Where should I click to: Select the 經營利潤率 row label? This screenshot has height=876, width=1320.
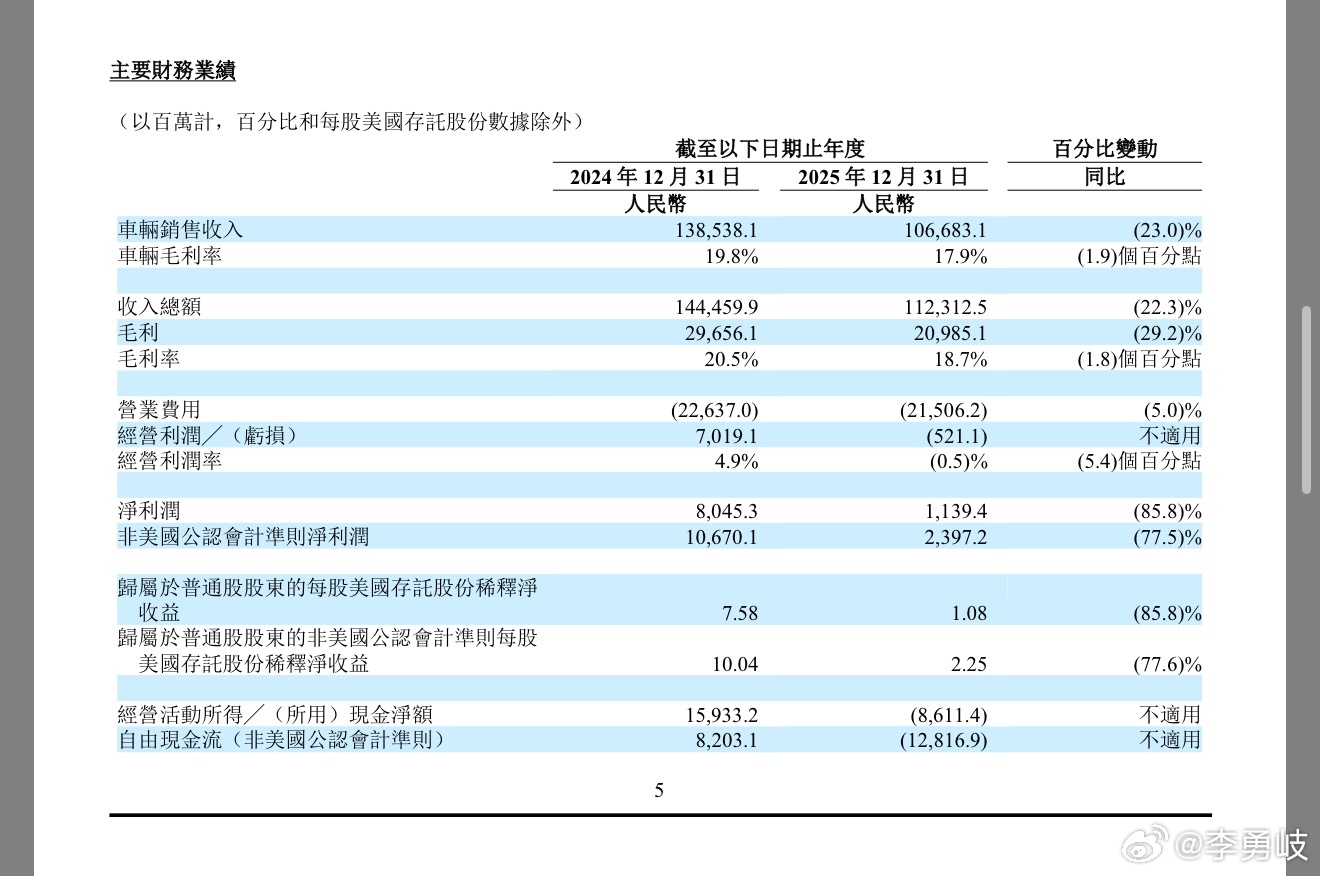(170, 460)
